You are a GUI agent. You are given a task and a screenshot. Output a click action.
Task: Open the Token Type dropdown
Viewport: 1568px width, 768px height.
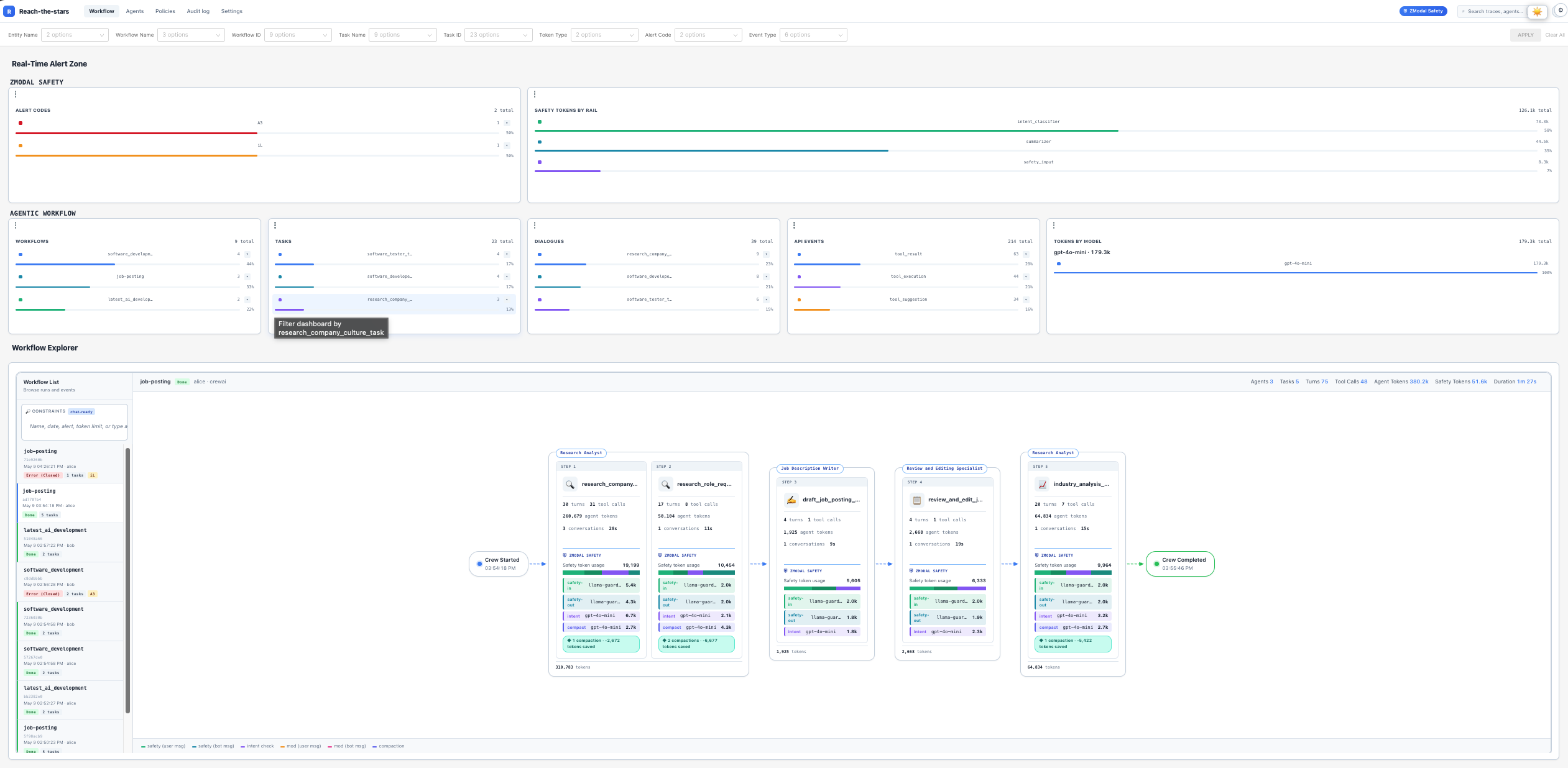coord(604,35)
